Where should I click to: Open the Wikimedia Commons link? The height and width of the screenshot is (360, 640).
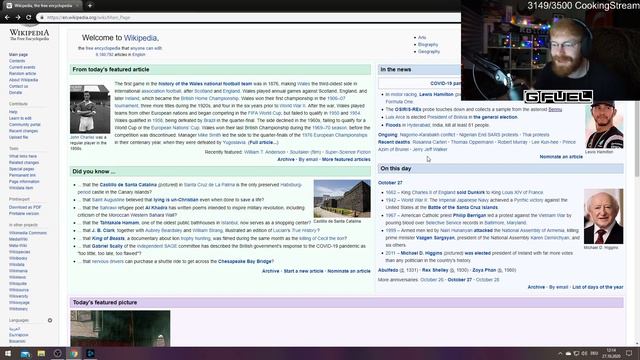28,233
